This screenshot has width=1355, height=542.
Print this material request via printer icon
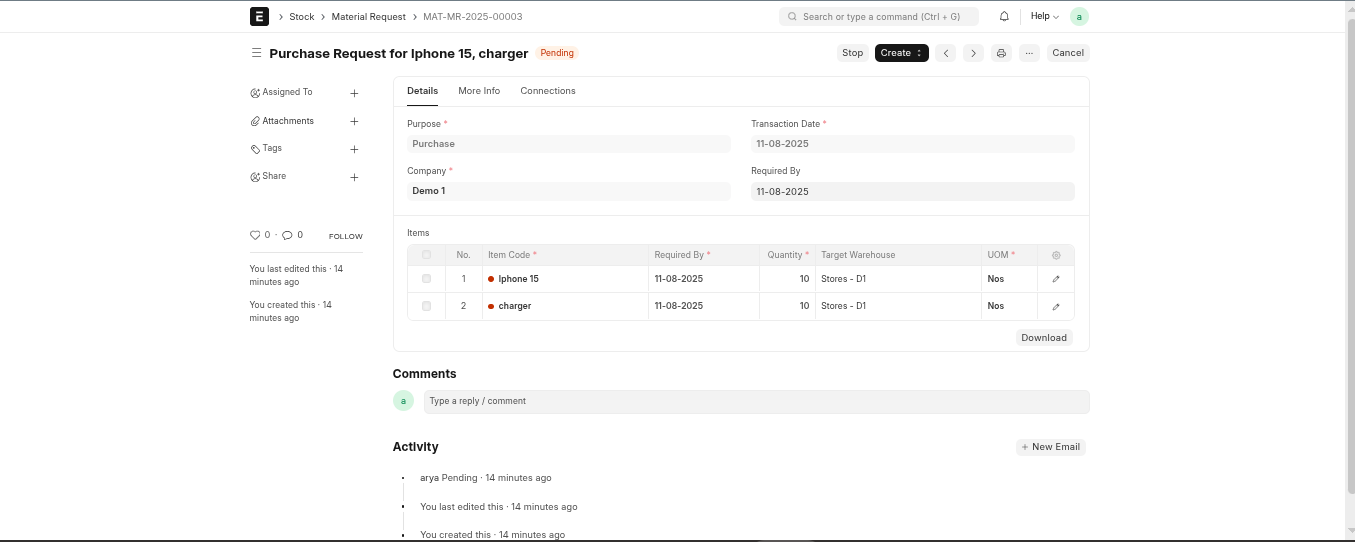tap(1001, 53)
